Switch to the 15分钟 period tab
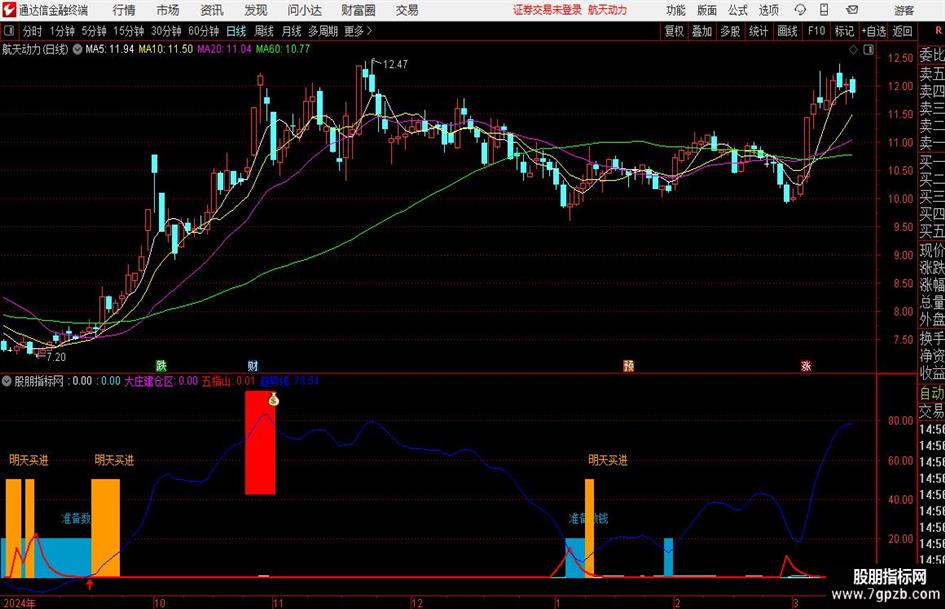945x609 pixels. tap(128, 31)
